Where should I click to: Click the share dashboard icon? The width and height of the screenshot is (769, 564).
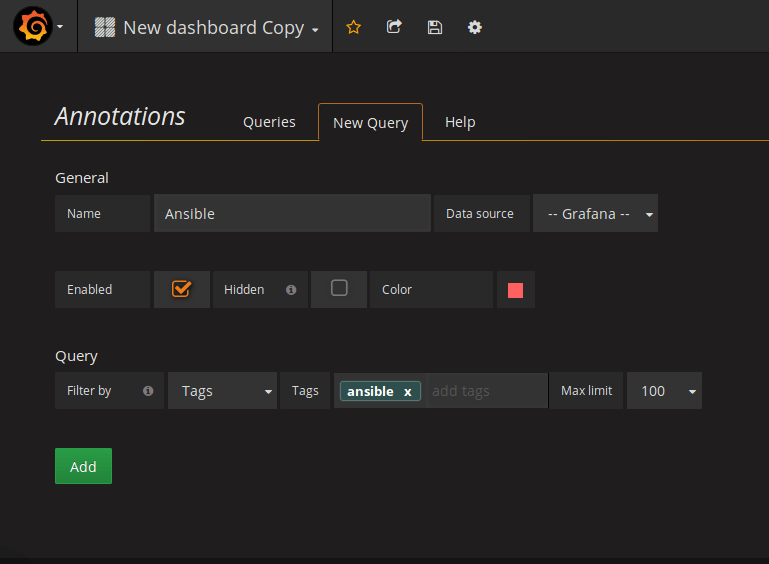pos(394,27)
